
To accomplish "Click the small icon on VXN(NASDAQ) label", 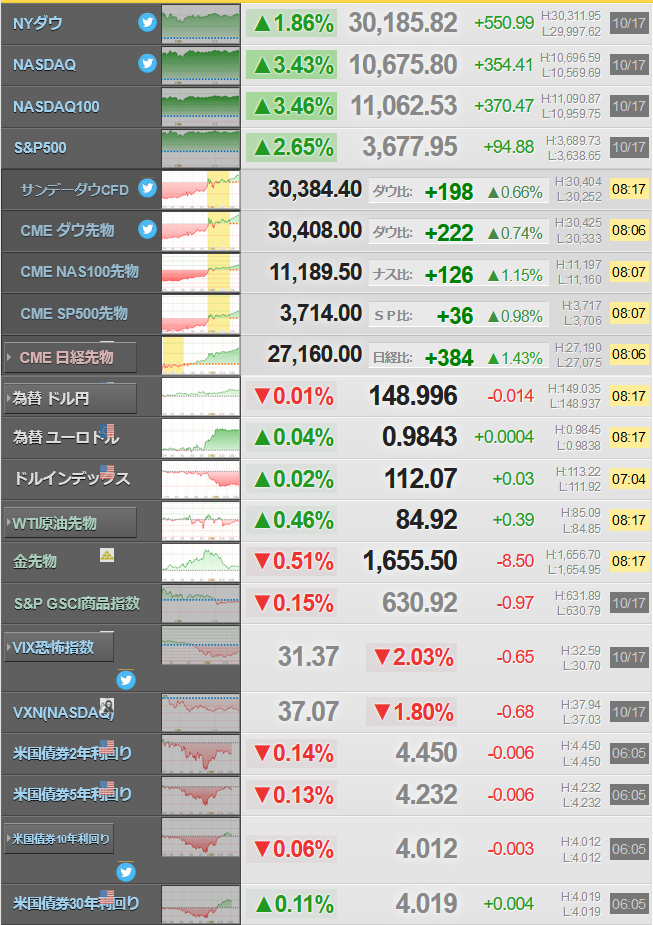I will 107,705.
